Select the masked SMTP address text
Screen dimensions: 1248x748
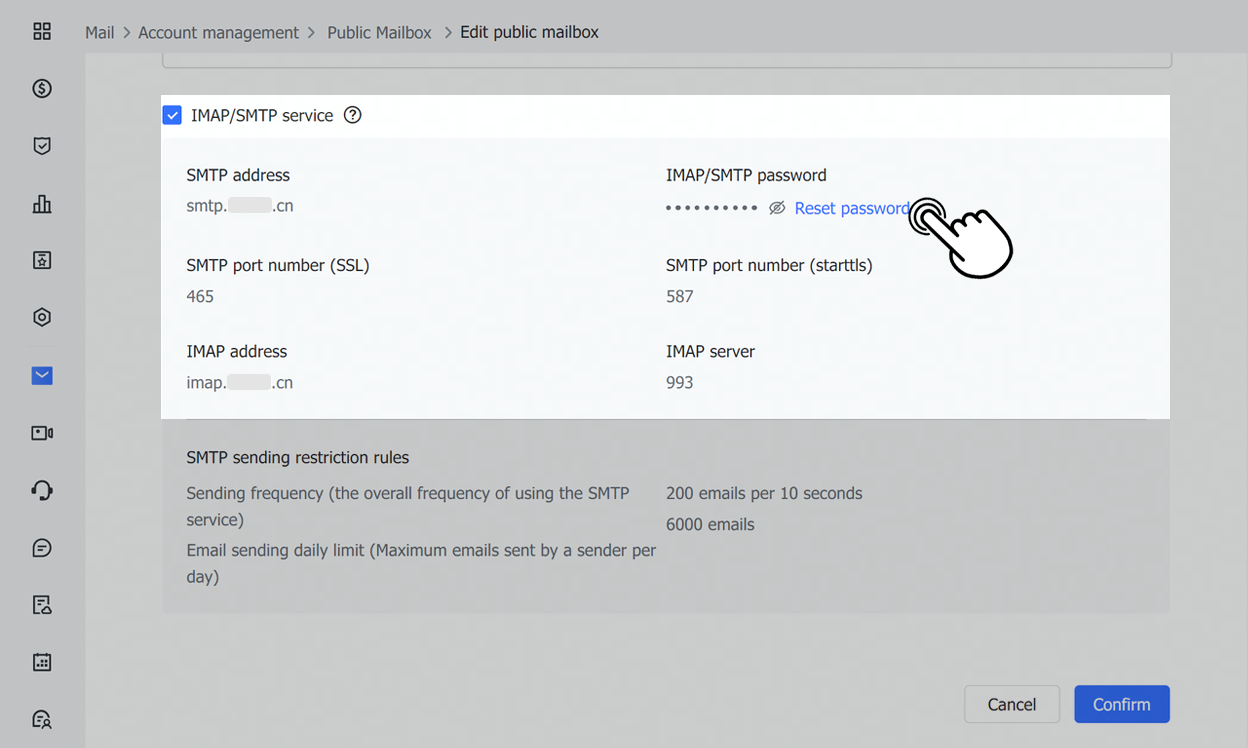240,205
